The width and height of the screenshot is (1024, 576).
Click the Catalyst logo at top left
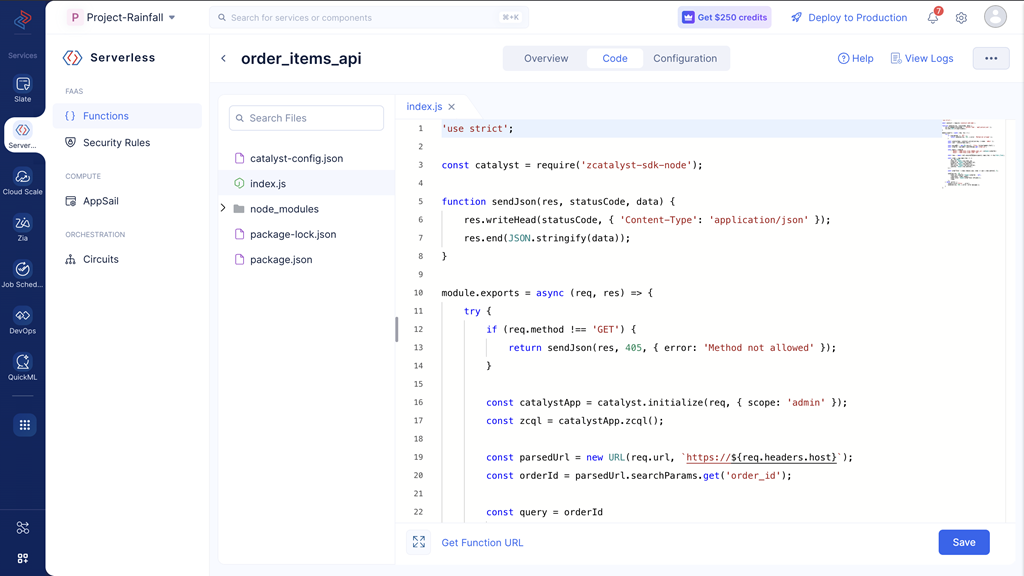(x=22, y=20)
